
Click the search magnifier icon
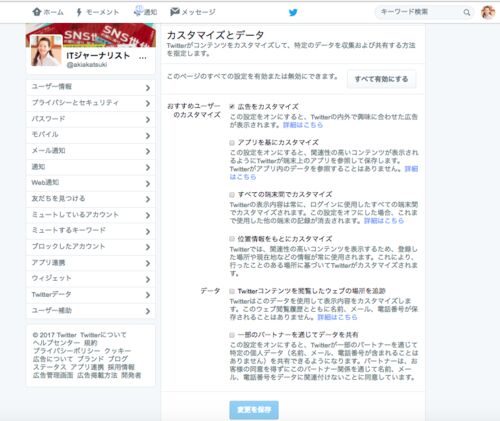(x=467, y=12)
